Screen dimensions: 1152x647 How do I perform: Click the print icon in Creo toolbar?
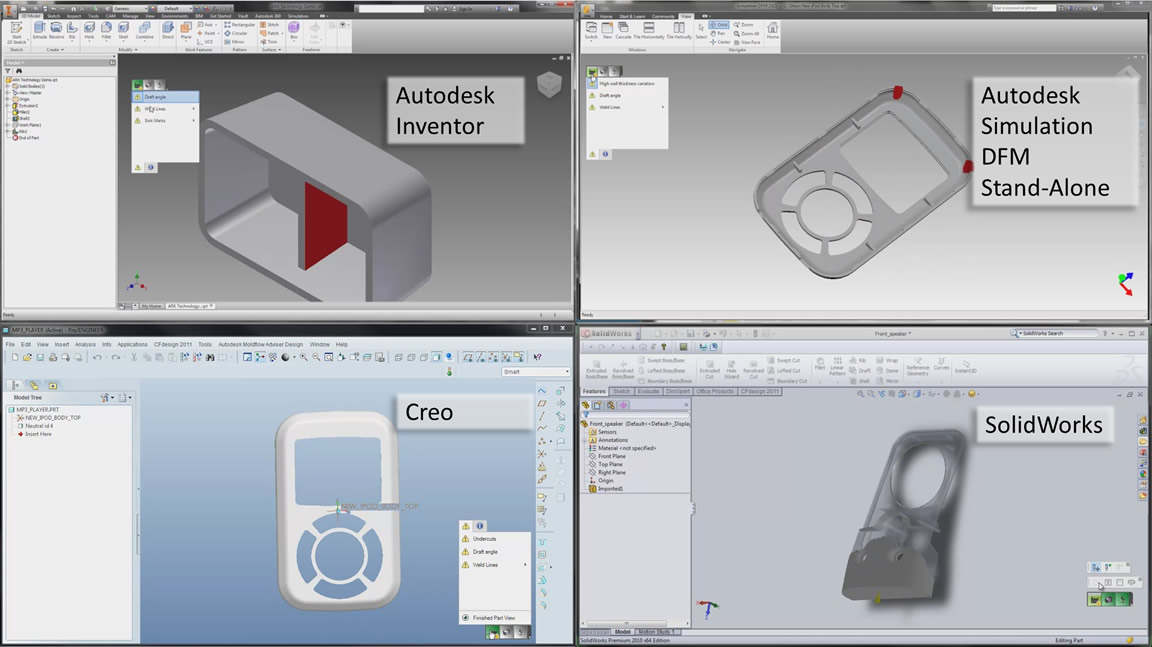point(53,358)
